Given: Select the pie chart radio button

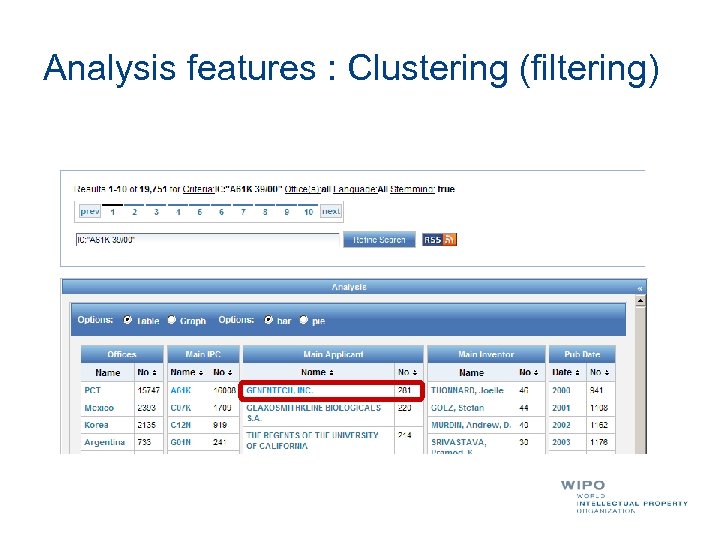Looking at the screenshot, I should [x=304, y=320].
